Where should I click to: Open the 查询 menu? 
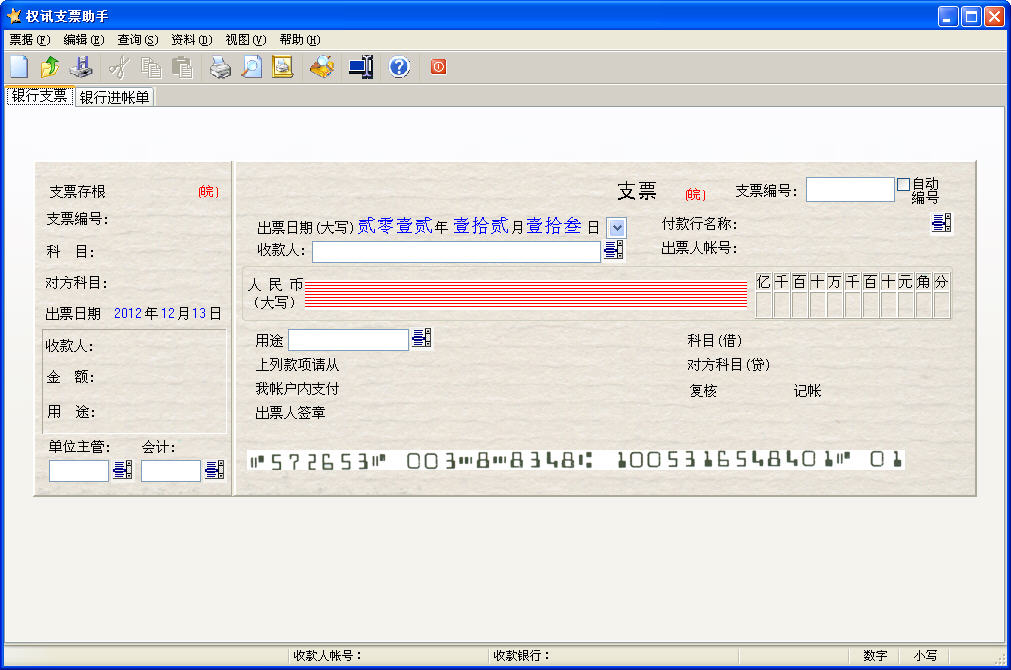pos(137,40)
